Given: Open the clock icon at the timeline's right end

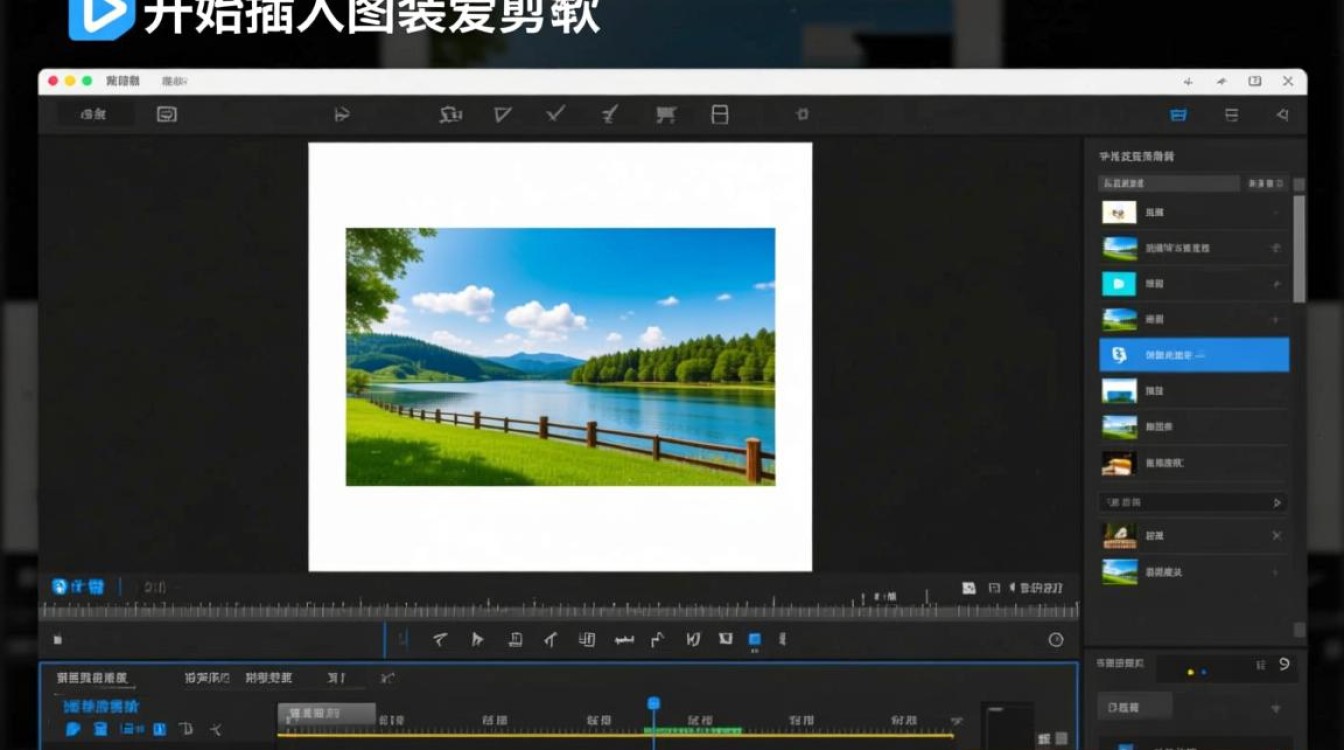Looking at the screenshot, I should coord(1055,640).
